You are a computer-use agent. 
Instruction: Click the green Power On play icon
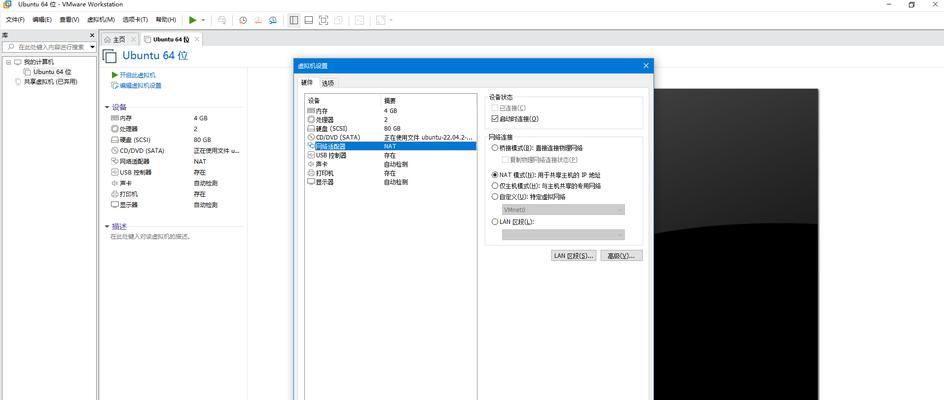click(193, 20)
